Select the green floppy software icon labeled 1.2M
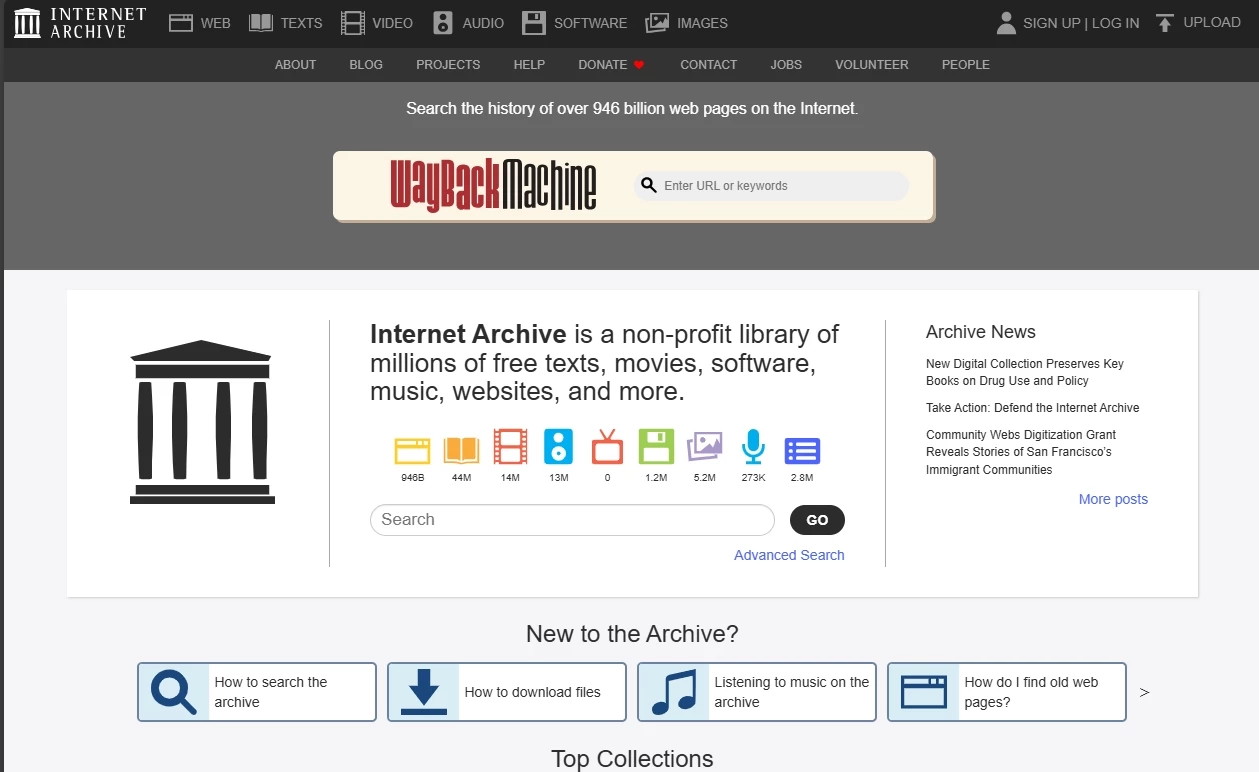 coord(656,447)
